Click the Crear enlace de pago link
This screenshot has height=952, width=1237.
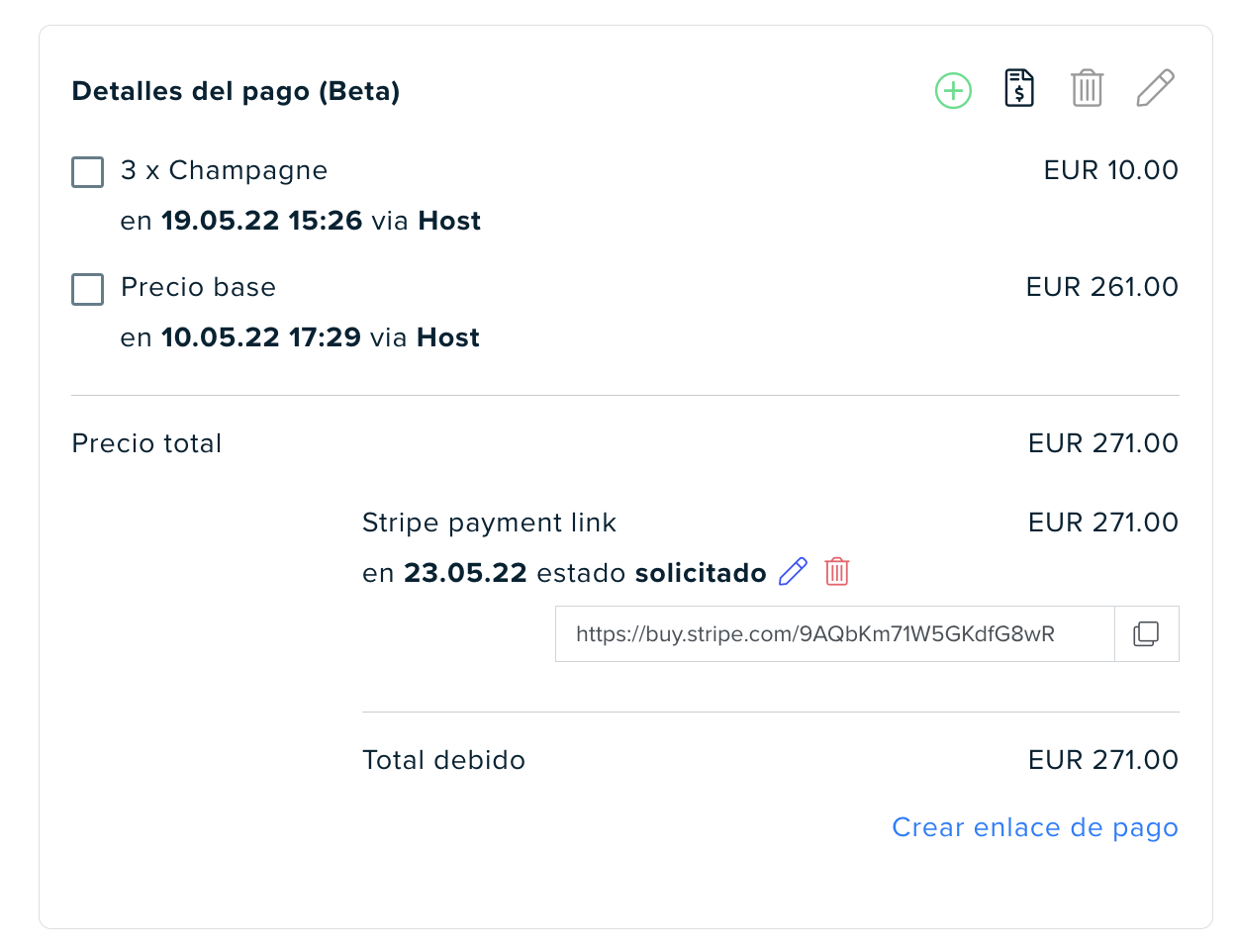pos(1035,827)
